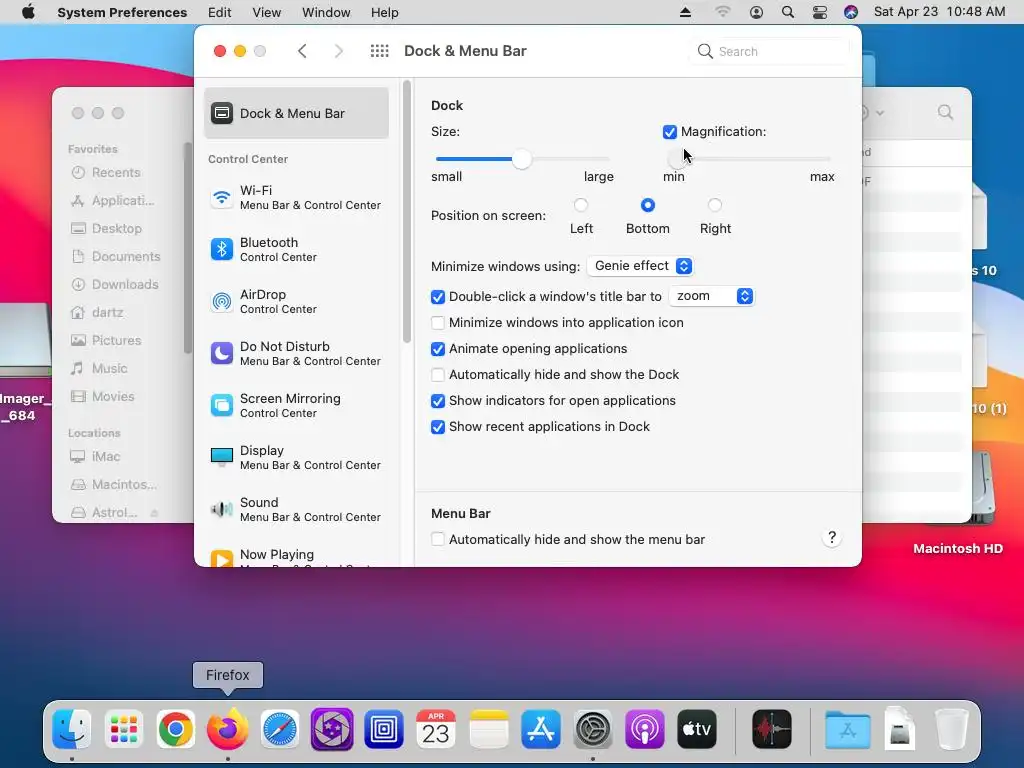The width and height of the screenshot is (1024, 768).
Task: Click the Finder window search magnifier
Action: click(x=945, y=112)
